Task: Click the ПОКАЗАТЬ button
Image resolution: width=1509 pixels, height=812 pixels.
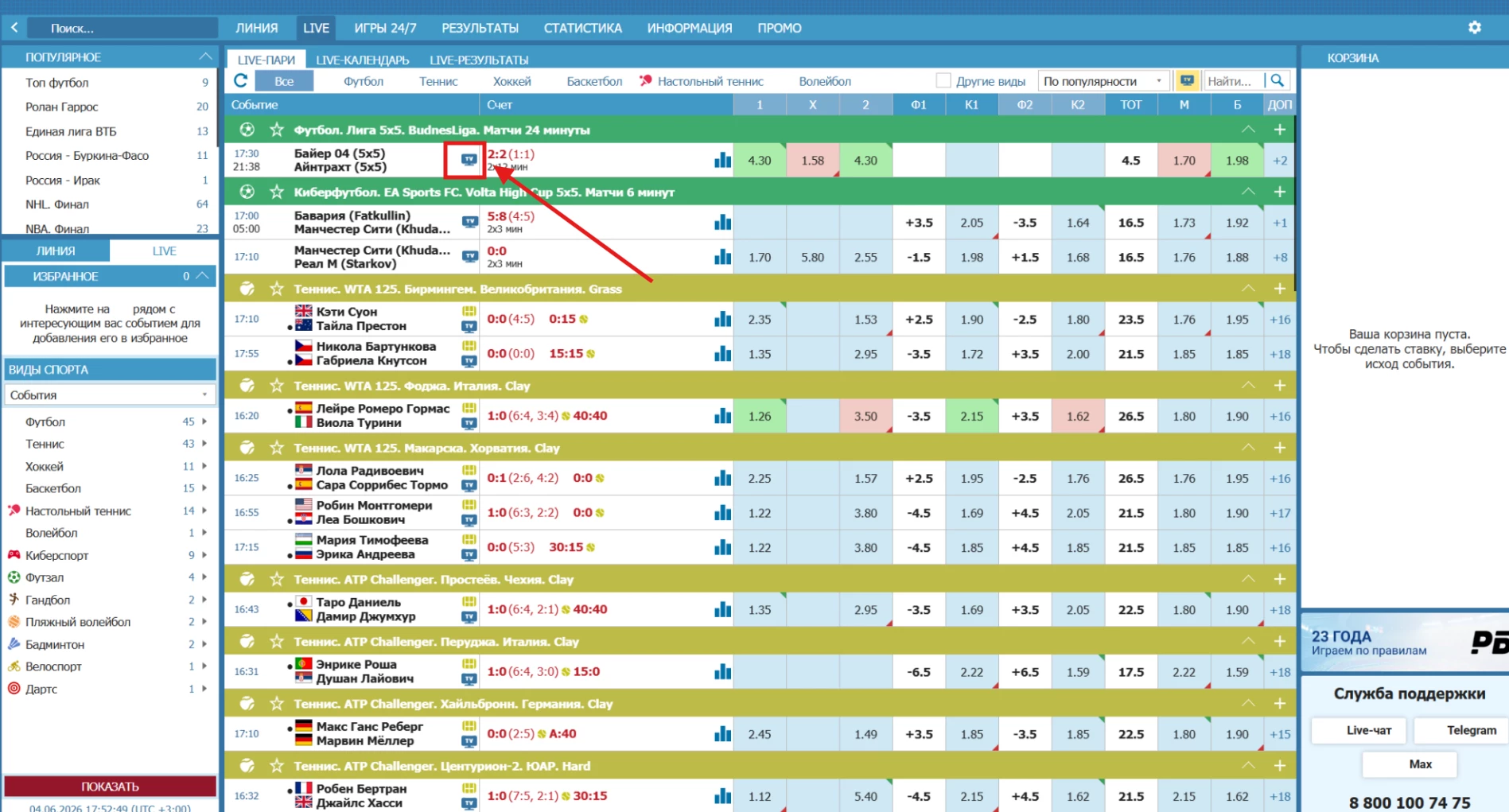Action: click(110, 787)
